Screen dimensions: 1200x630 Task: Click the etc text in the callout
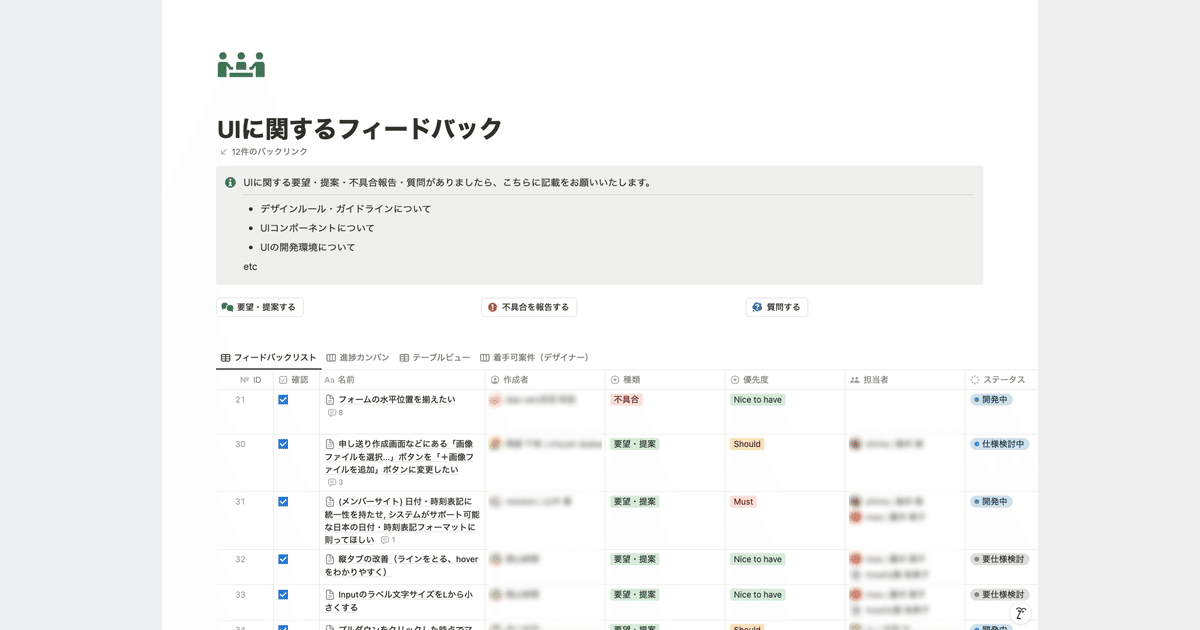click(250, 267)
